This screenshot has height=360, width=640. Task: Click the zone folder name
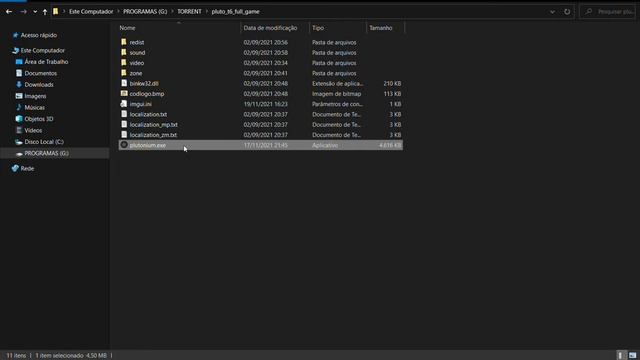pyautogui.click(x=136, y=73)
